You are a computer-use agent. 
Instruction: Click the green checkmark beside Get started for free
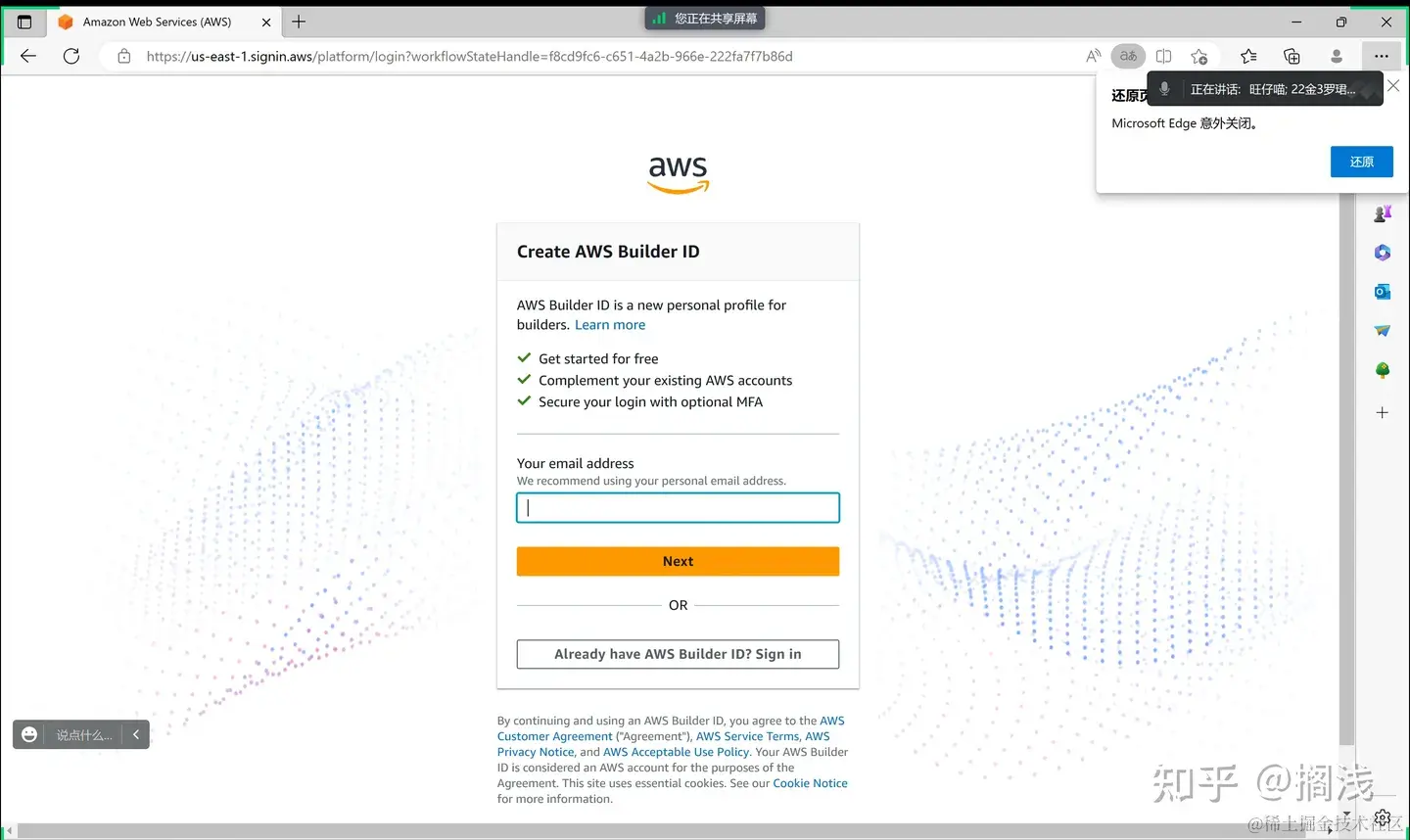coord(524,358)
